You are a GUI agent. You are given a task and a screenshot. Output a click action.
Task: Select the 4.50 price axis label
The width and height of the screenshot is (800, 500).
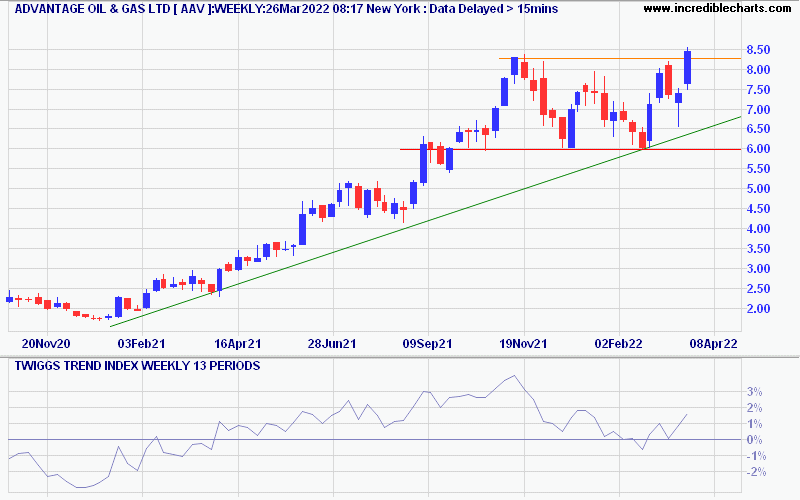758,209
